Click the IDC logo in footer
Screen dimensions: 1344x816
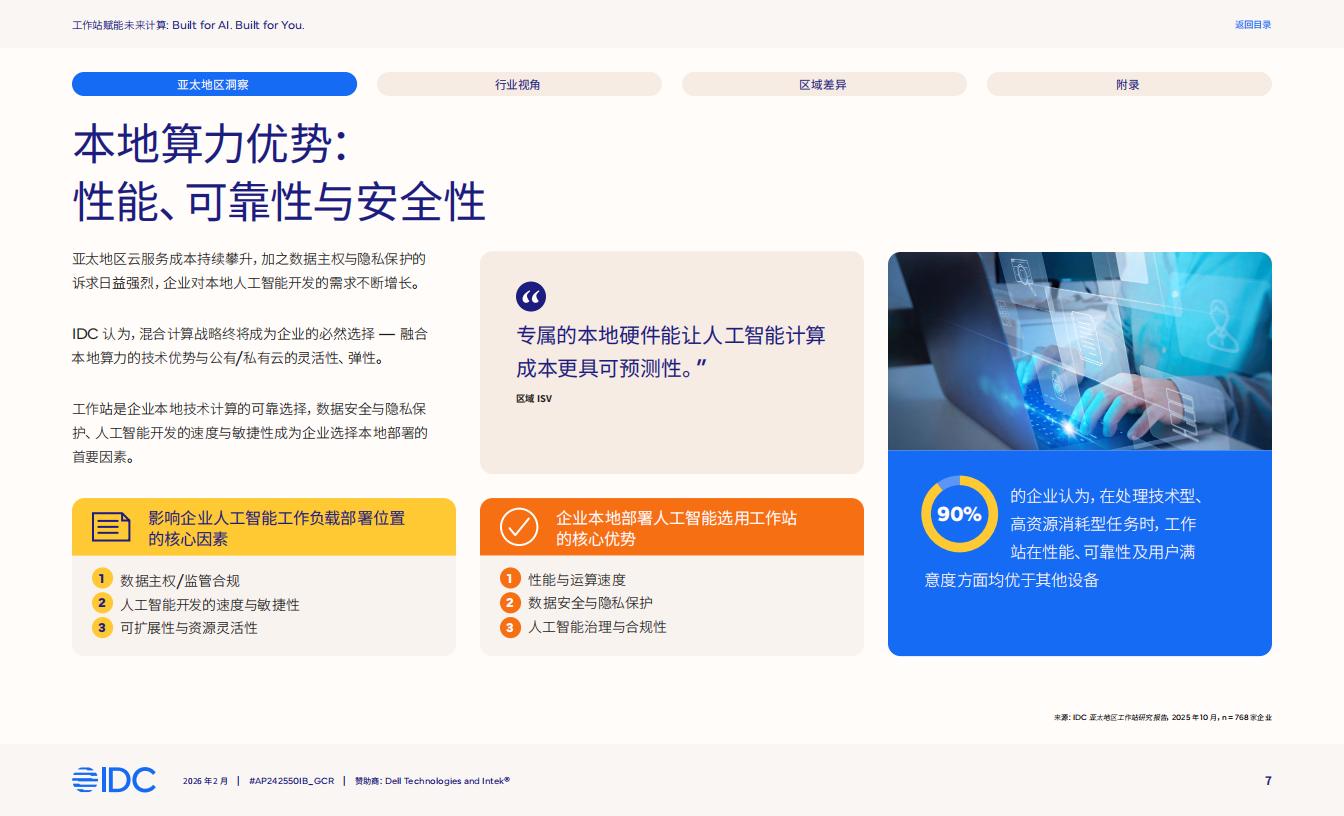pos(114,780)
